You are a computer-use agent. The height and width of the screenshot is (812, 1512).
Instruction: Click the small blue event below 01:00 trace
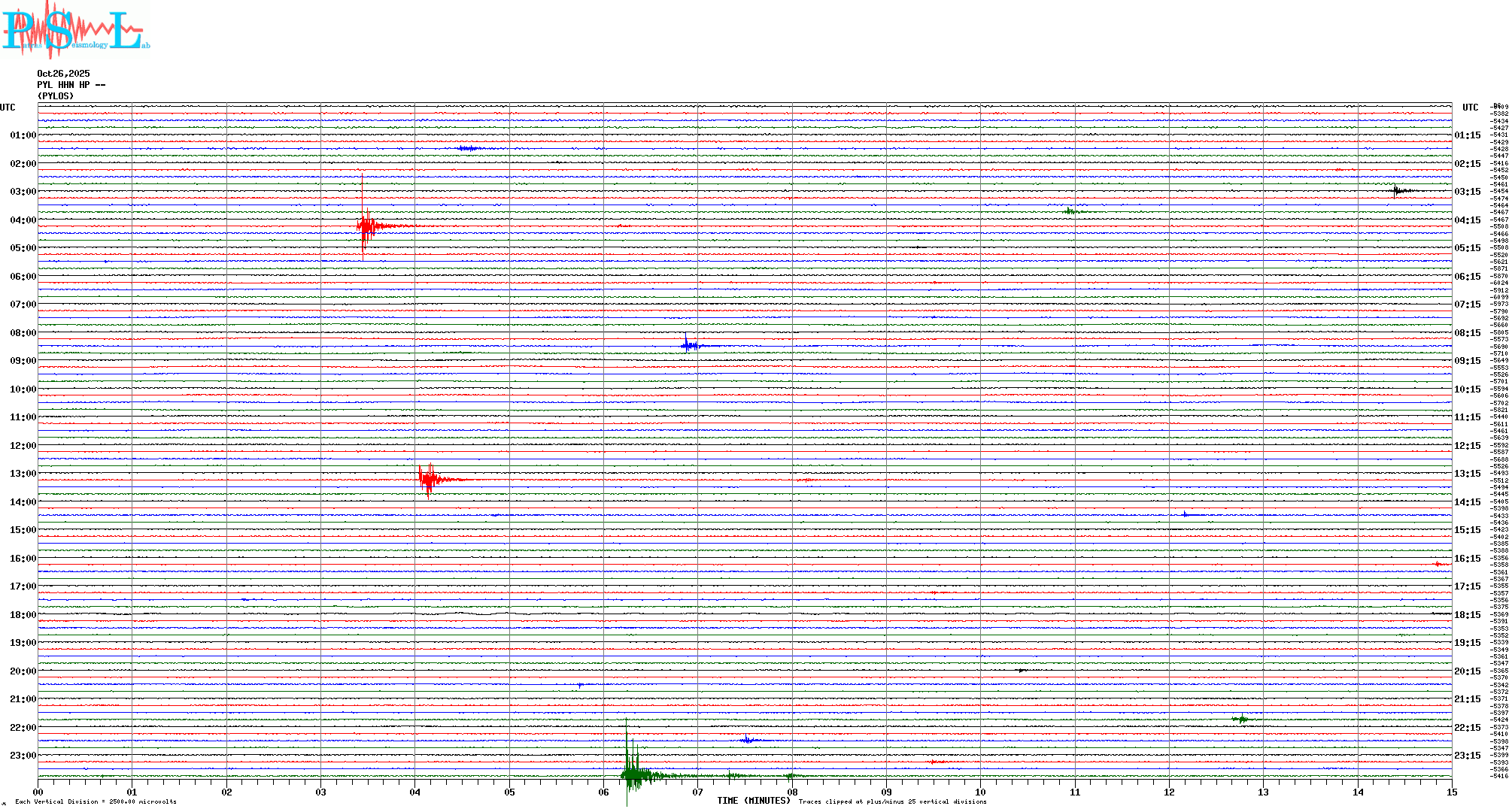pos(468,148)
